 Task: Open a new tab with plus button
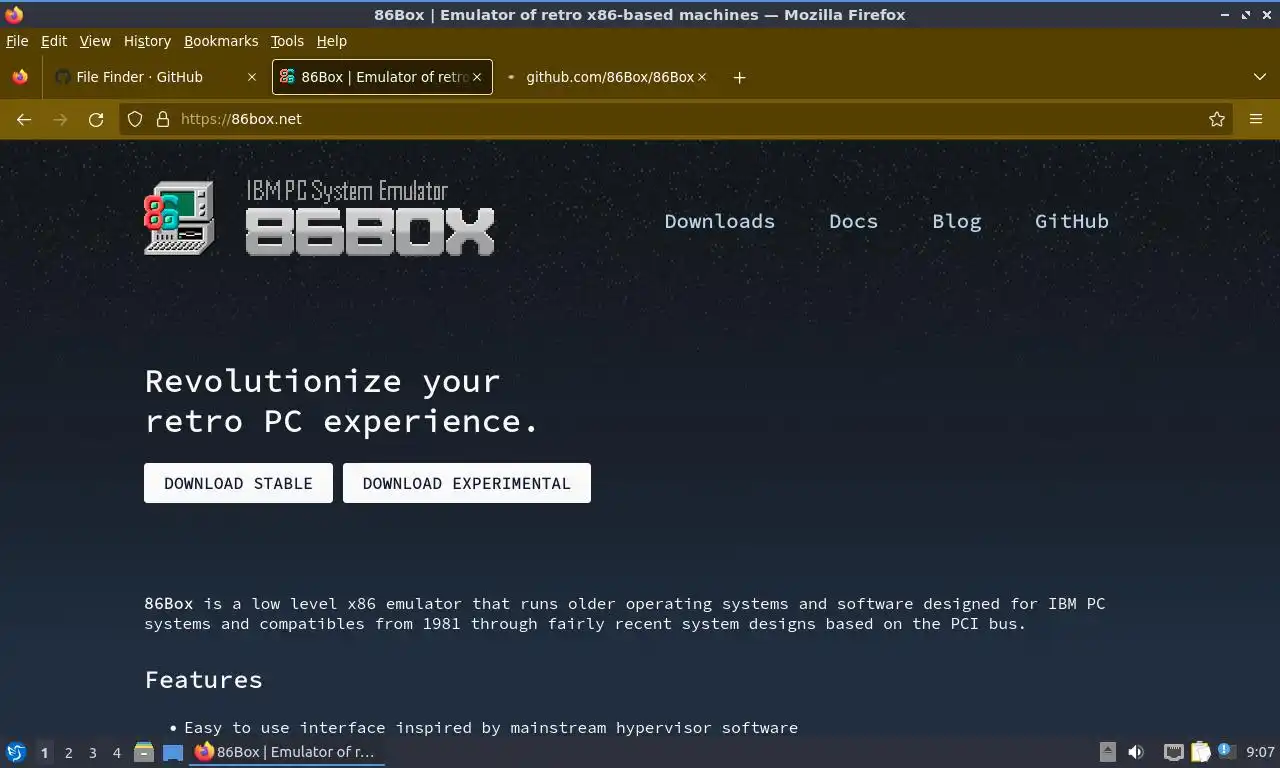(x=739, y=77)
